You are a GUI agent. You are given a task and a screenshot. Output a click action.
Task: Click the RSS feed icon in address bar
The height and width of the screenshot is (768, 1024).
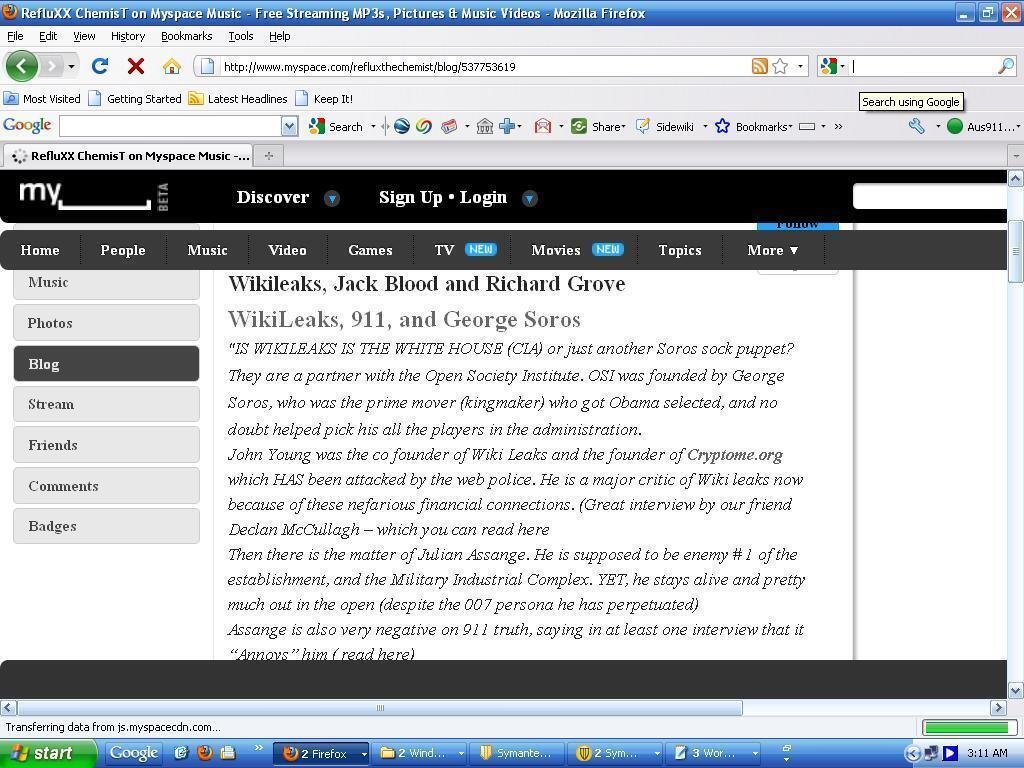click(760, 66)
